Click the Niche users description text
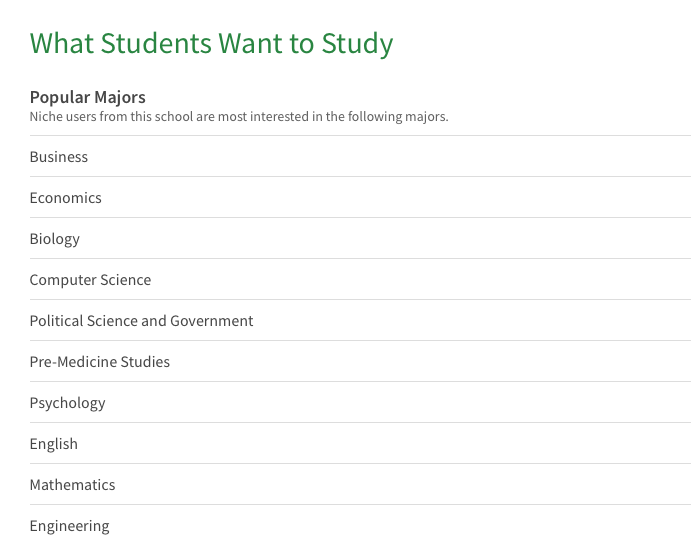691x545 pixels. click(239, 117)
